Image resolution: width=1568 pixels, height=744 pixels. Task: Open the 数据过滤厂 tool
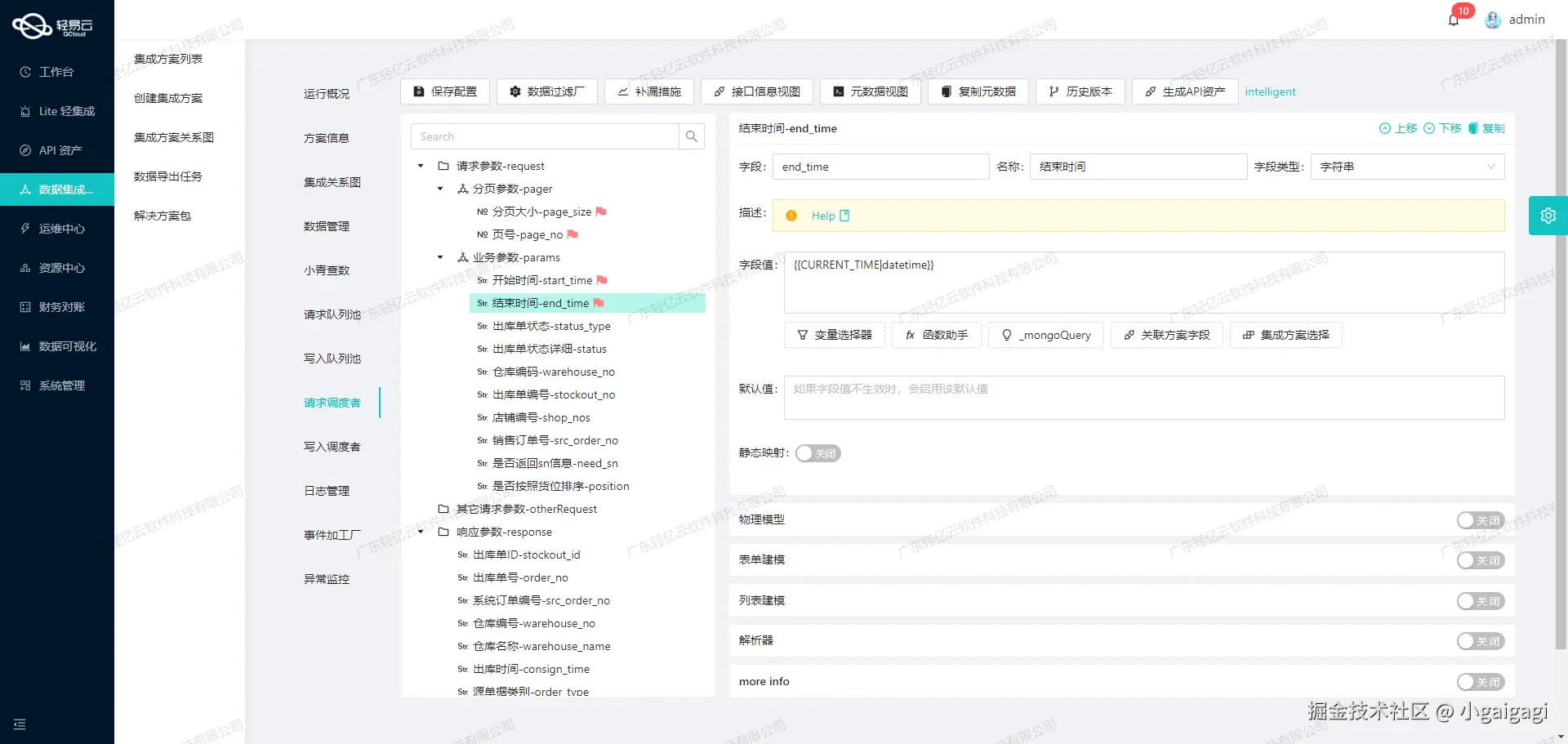click(x=547, y=91)
